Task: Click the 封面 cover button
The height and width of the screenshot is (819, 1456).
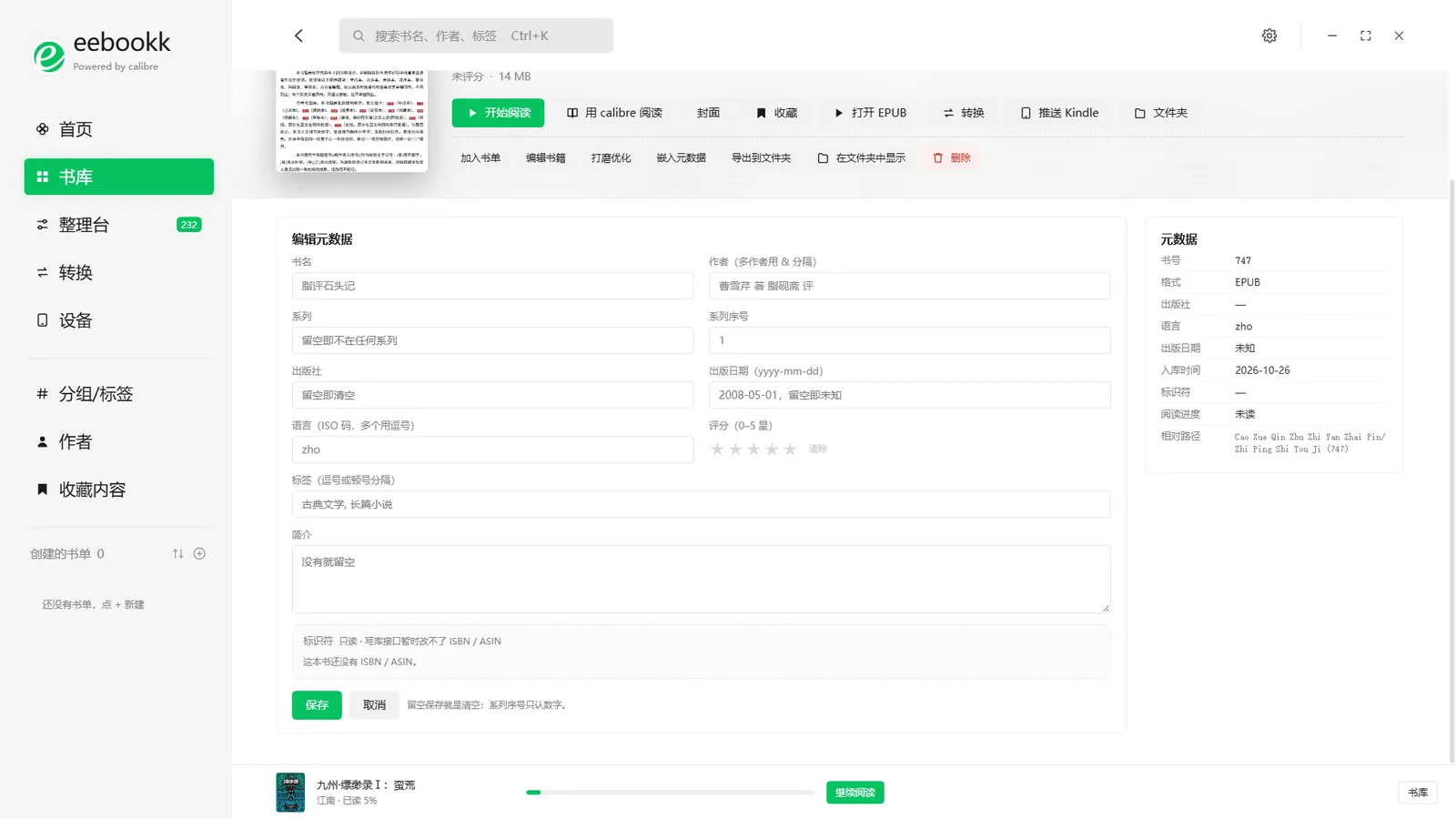Action: point(708,113)
